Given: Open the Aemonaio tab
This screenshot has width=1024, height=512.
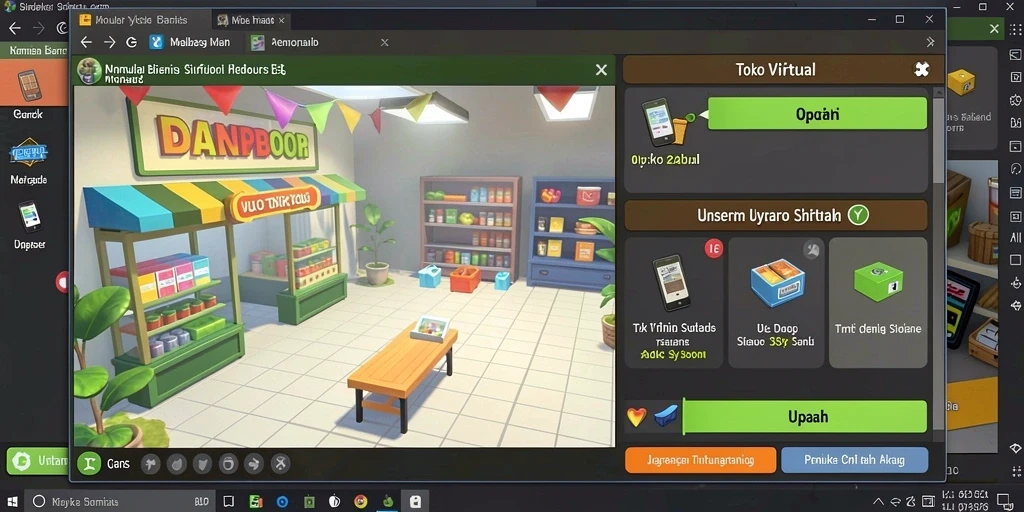Looking at the screenshot, I should (x=286, y=42).
